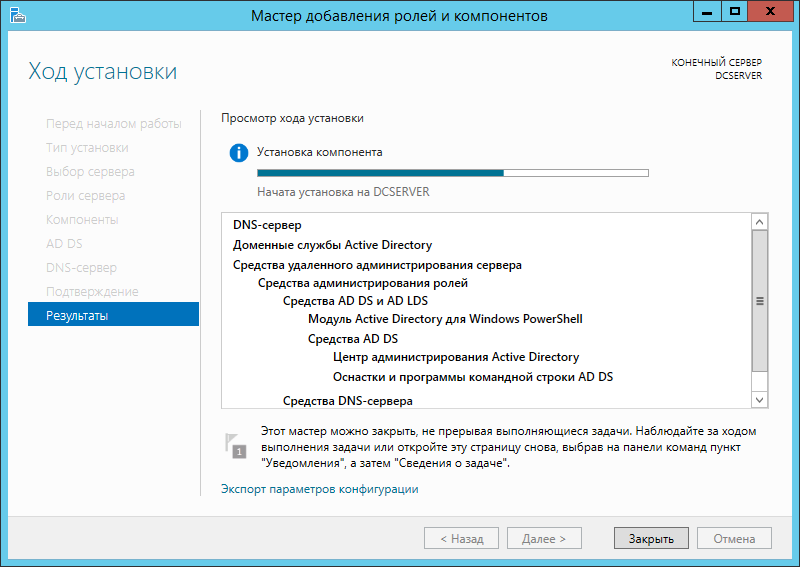
Task: Click Модуль Active Directory для Windows PowerShell row
Action: point(445,319)
